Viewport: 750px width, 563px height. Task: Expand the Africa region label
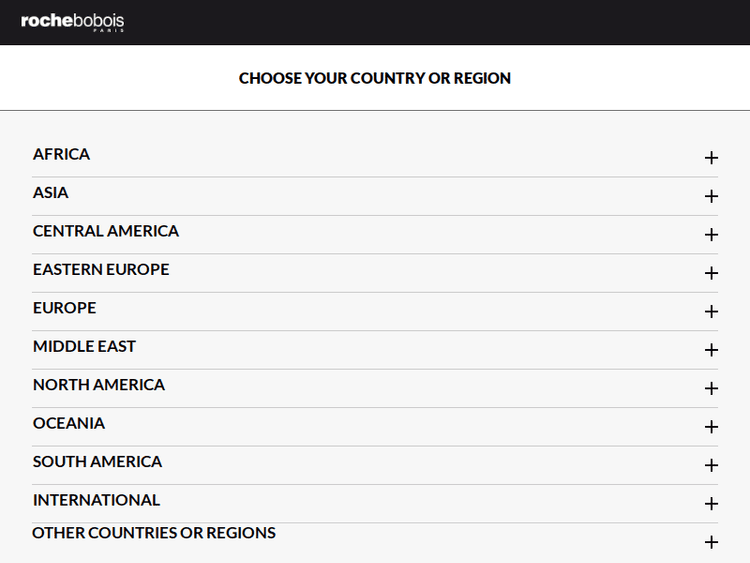pyautogui.click(x=62, y=154)
